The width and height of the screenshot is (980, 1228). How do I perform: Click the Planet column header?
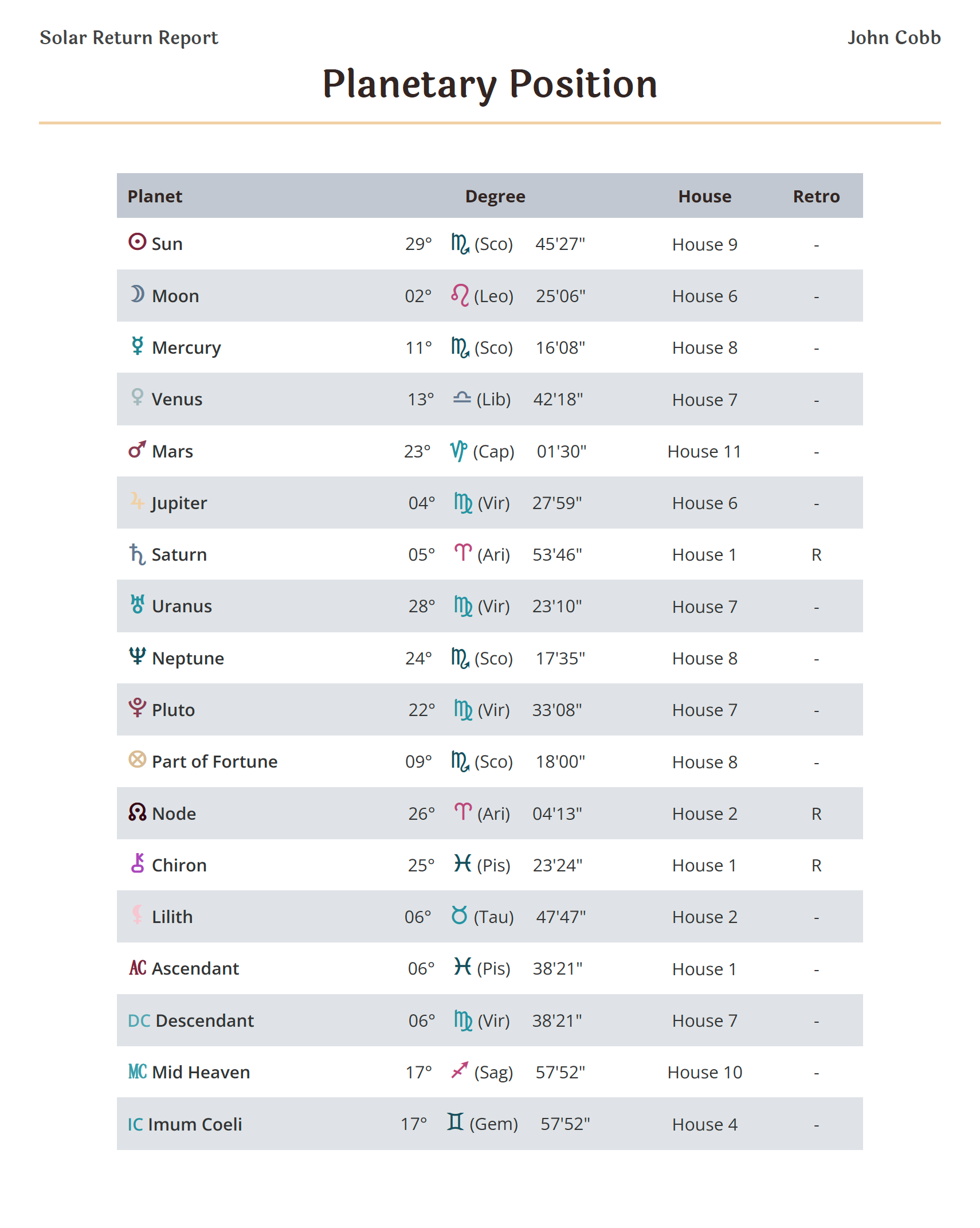tap(155, 196)
